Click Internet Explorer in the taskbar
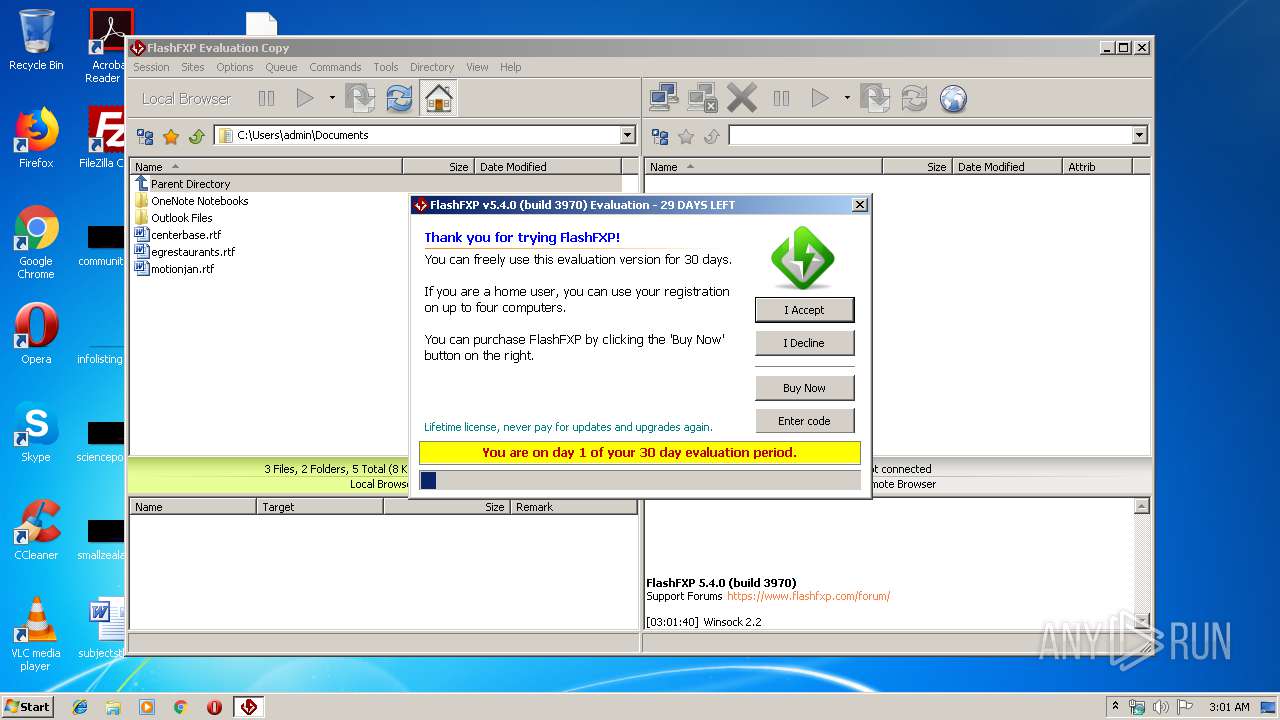This screenshot has height=720, width=1280. point(80,707)
